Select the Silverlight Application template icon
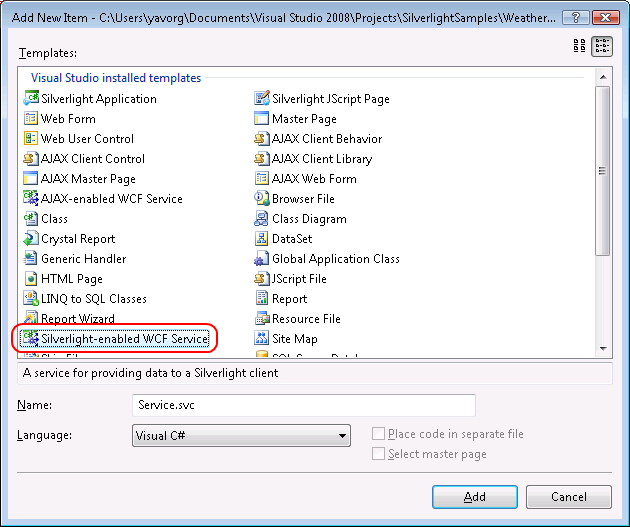The image size is (630, 527). tap(31, 98)
